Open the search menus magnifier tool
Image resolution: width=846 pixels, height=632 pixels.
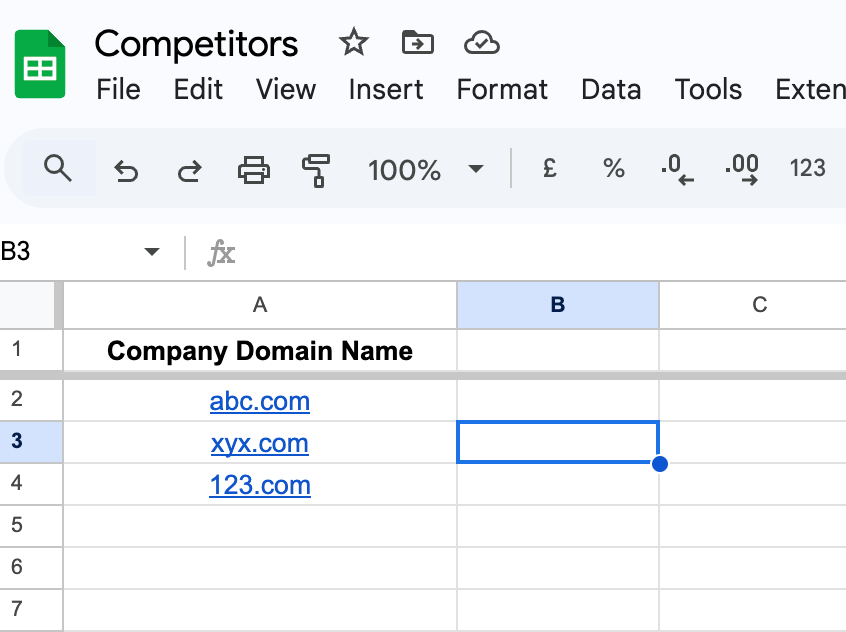click(x=59, y=169)
